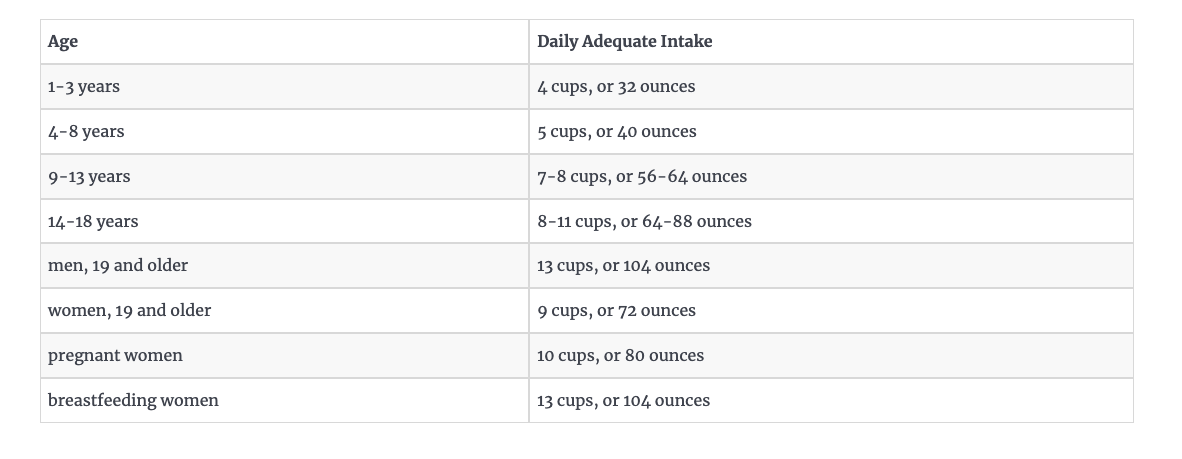The height and width of the screenshot is (459, 1182).
Task: Select the "4-8 years" age cell
Action: (86, 132)
